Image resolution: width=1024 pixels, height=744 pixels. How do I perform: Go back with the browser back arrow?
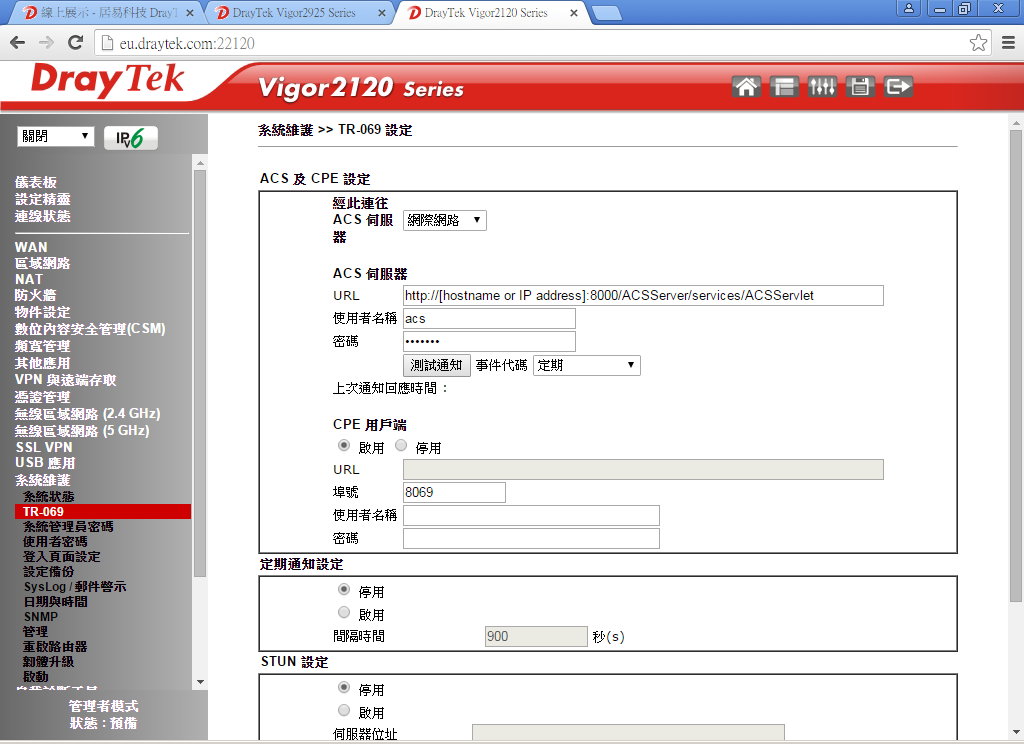point(18,43)
